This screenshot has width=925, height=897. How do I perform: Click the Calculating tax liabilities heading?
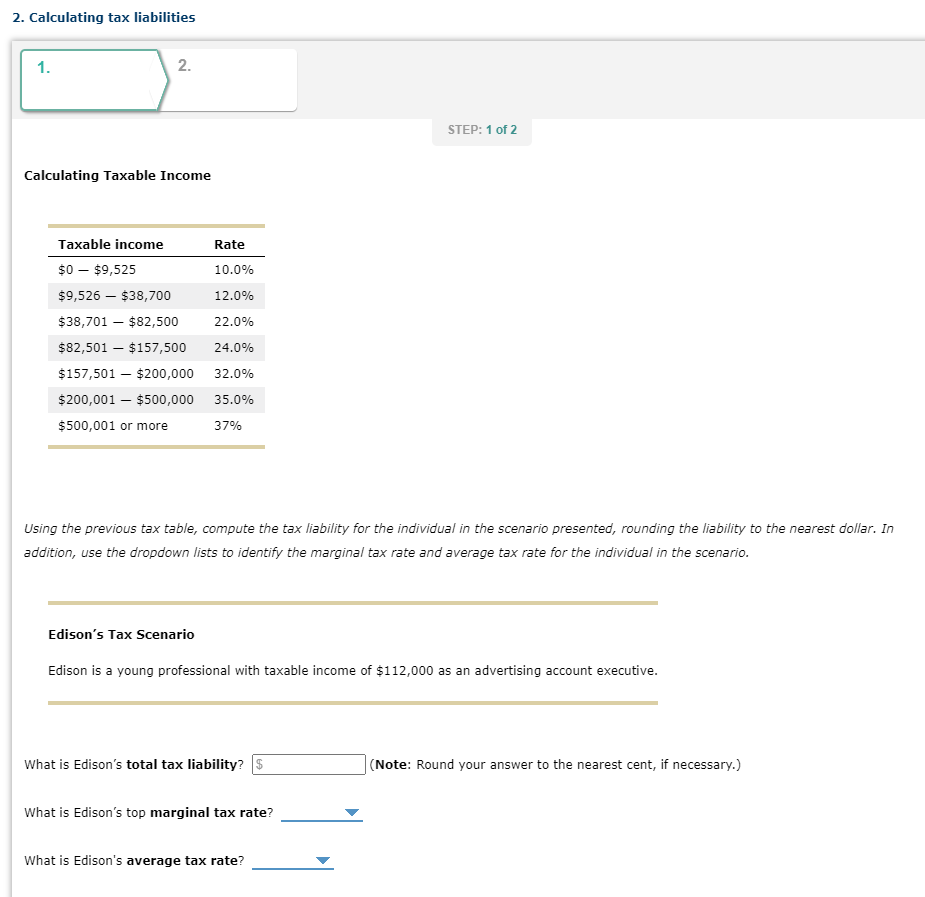(x=103, y=17)
